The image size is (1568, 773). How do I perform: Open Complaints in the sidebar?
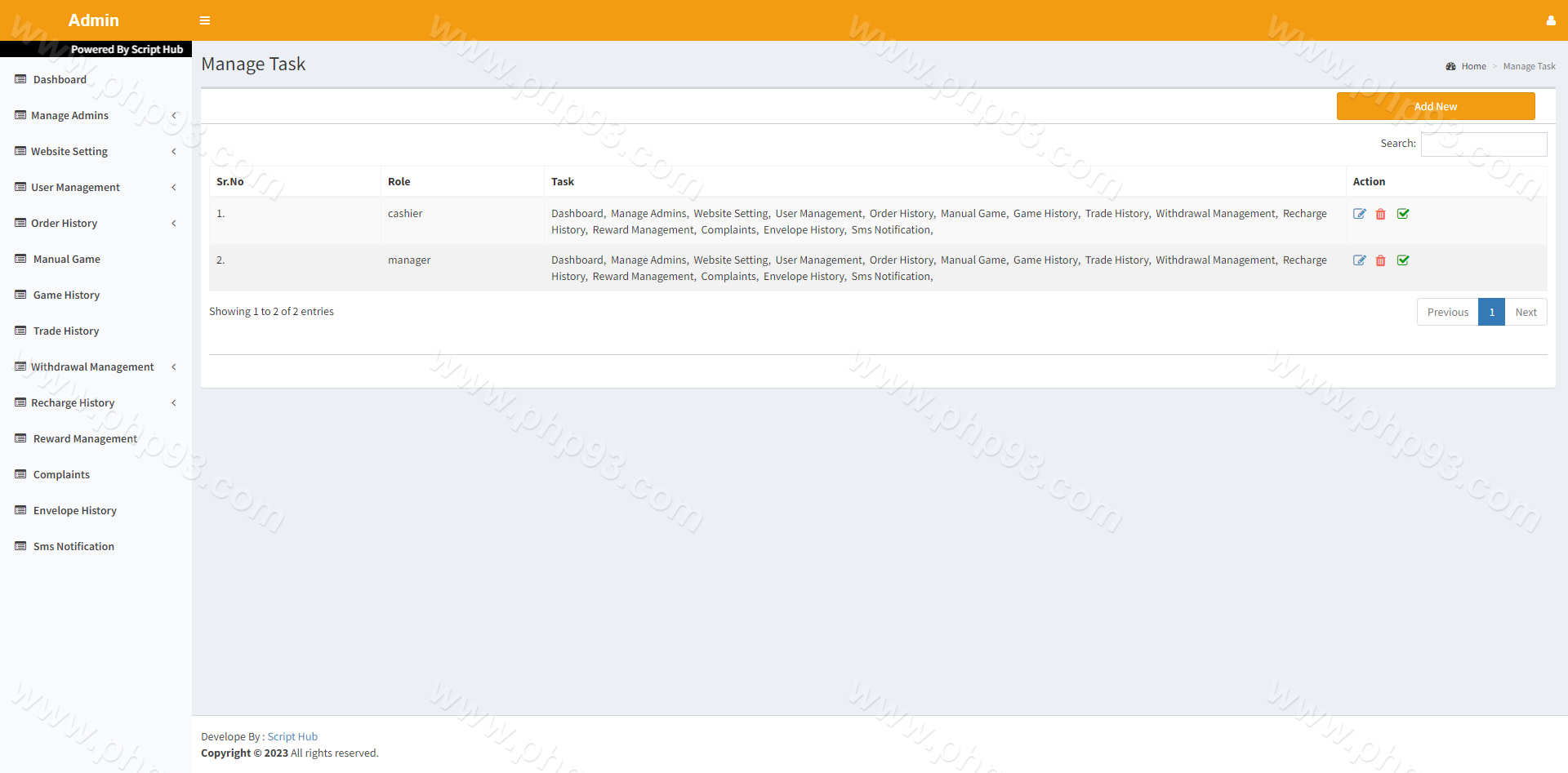click(x=61, y=475)
